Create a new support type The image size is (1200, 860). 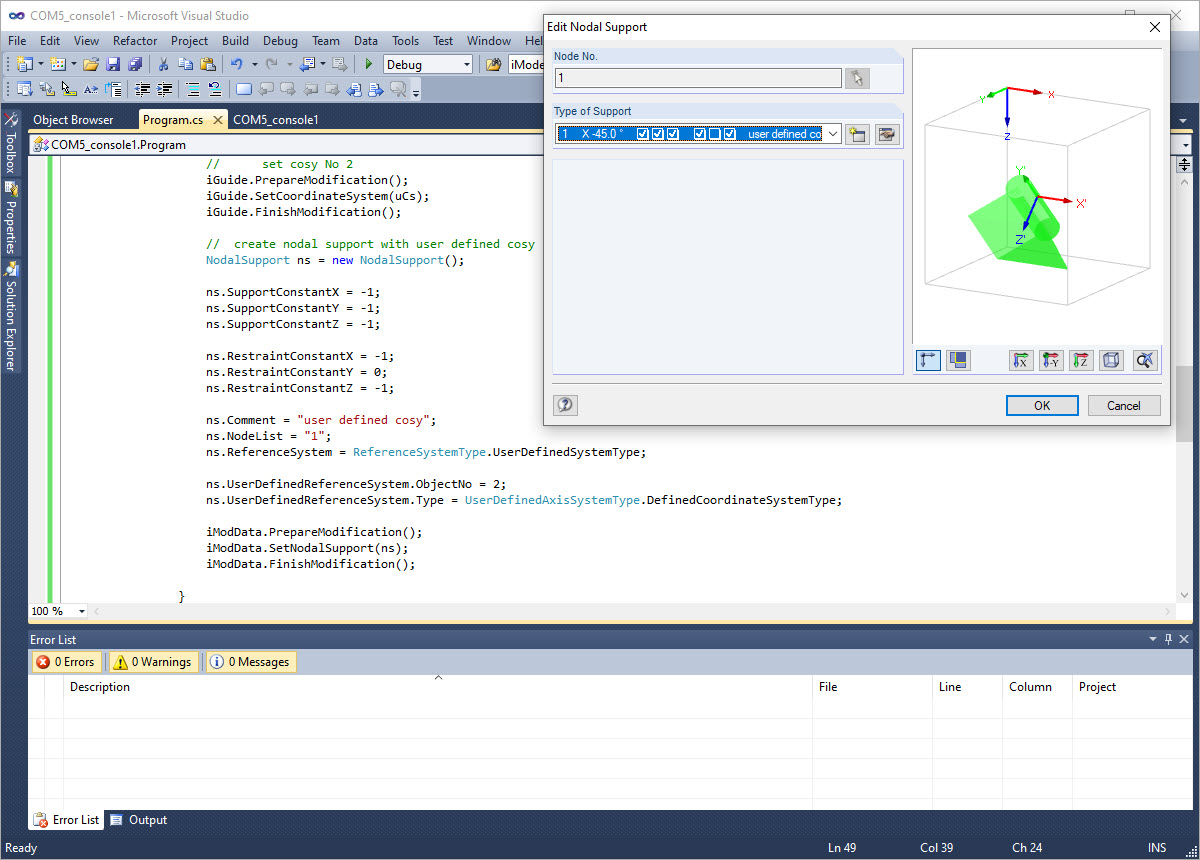857,133
